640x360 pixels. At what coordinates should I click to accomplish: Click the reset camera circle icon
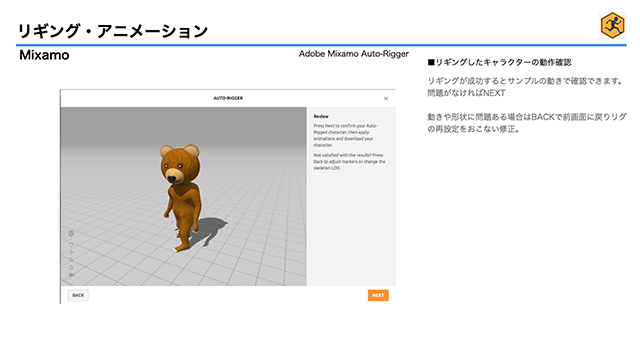[71, 267]
